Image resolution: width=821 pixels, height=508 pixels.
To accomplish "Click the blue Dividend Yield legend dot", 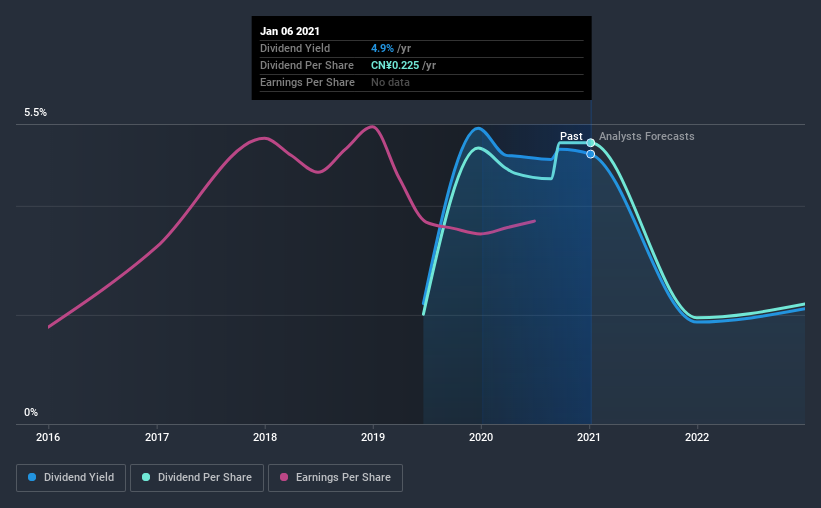I will (32, 477).
